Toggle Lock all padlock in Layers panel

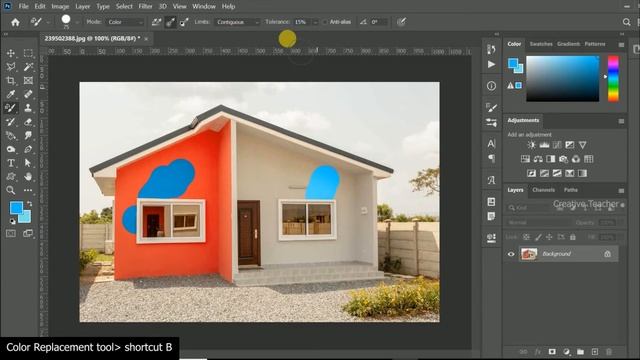573,237
